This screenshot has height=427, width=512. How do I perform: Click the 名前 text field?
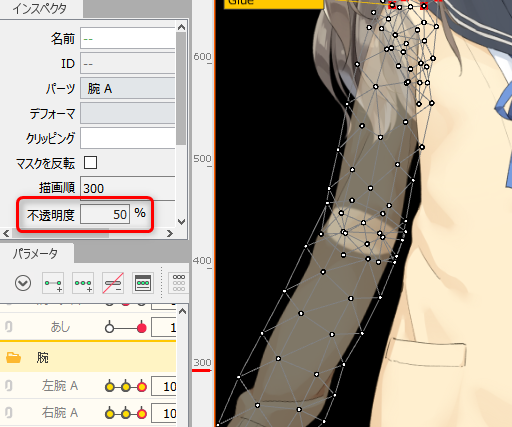pos(128,39)
